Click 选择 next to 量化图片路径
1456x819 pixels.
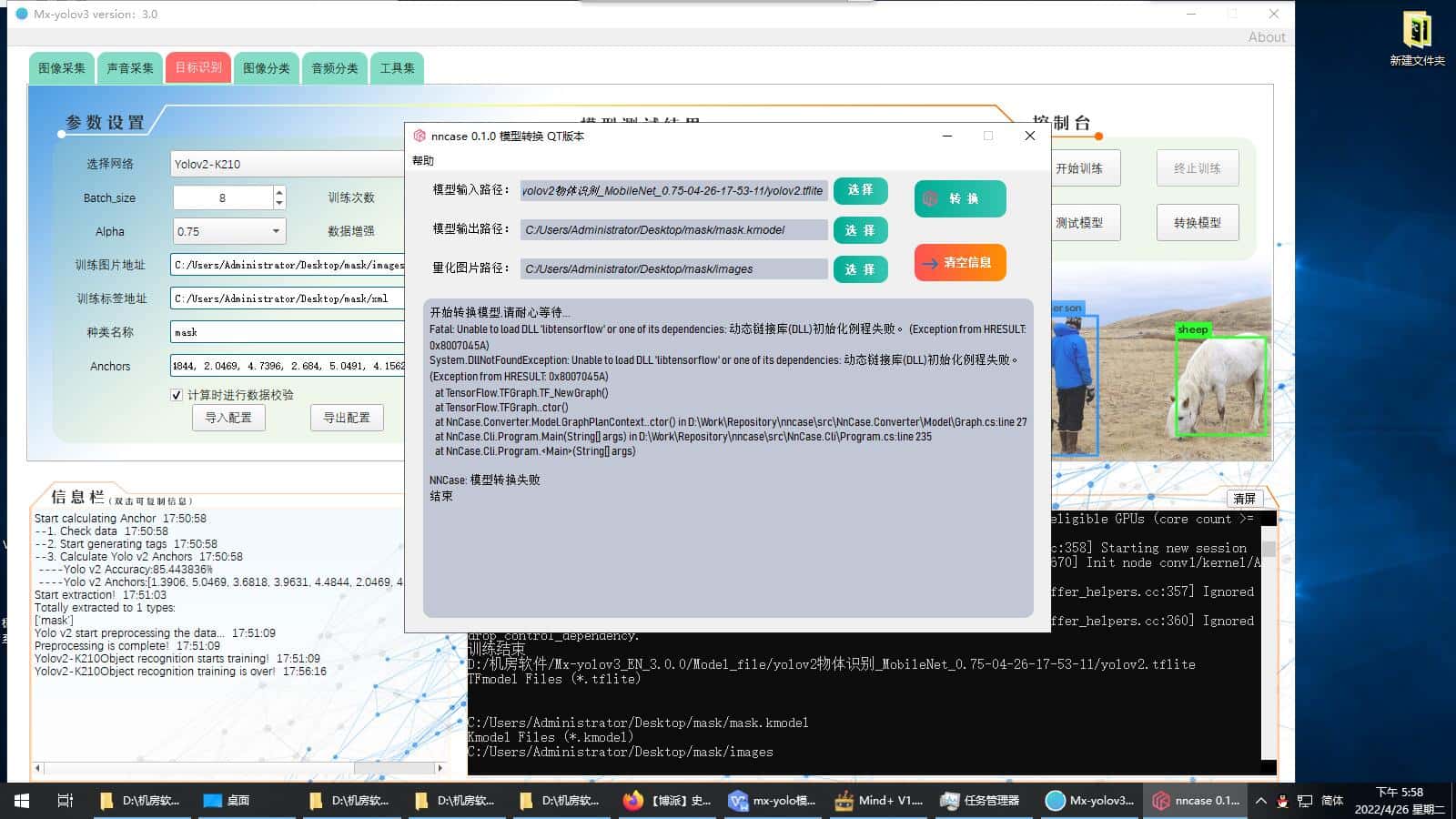tap(860, 268)
